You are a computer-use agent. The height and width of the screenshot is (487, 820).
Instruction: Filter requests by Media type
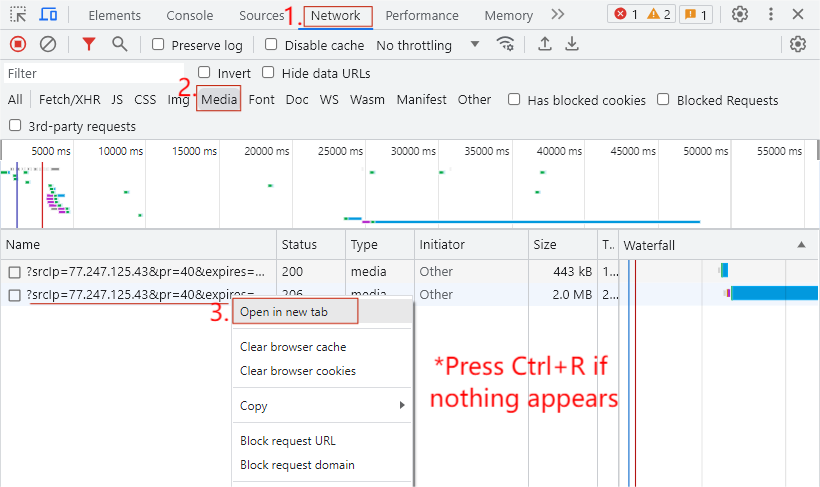click(219, 100)
